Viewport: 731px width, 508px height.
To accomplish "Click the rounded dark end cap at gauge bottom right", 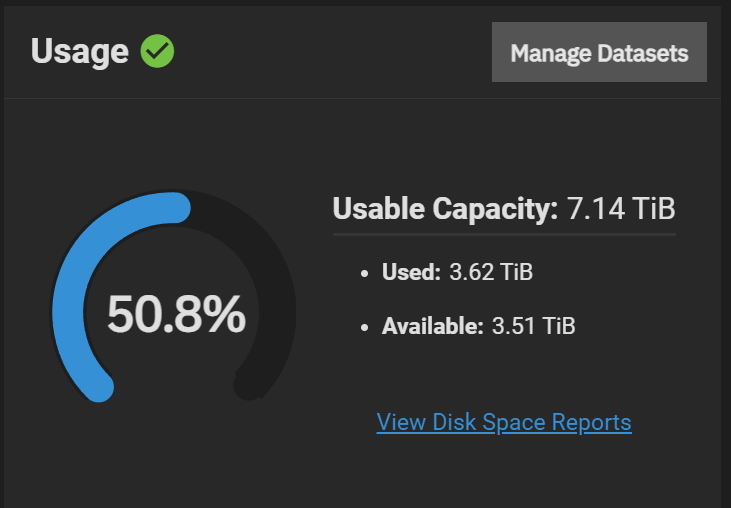I will point(249,385).
